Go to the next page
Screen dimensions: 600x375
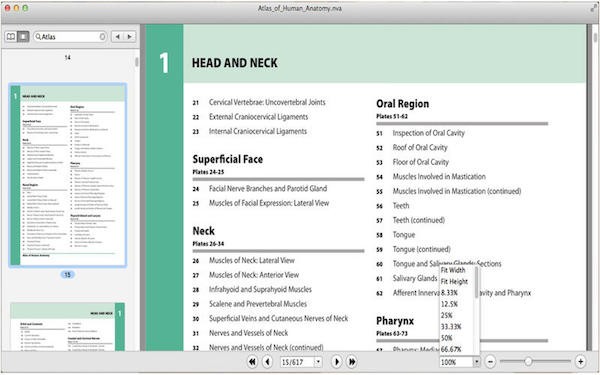click(336, 362)
